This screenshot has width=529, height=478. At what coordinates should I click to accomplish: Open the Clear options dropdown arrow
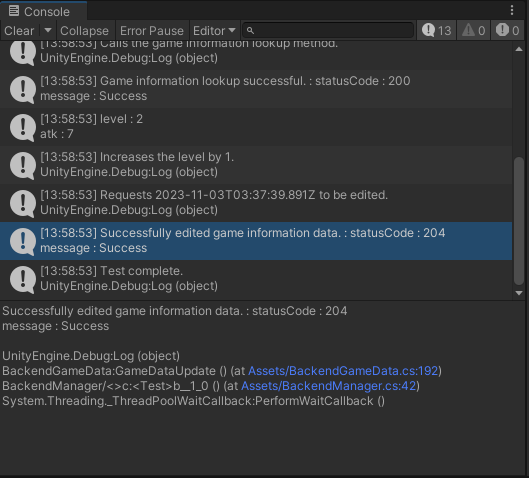(48, 31)
